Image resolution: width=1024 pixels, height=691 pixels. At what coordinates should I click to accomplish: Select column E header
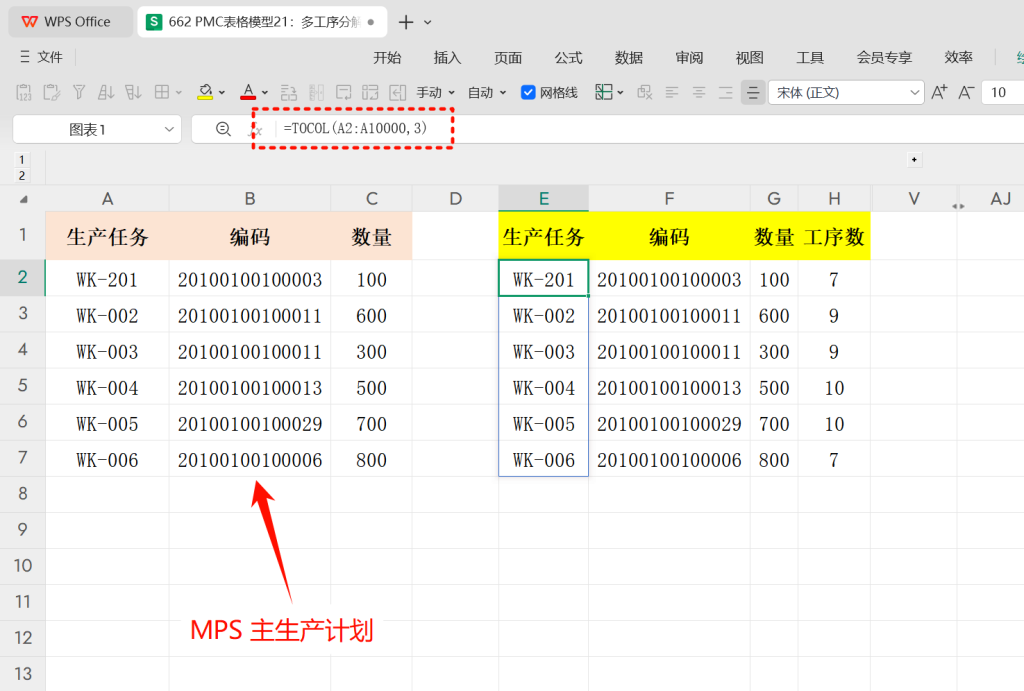point(543,199)
